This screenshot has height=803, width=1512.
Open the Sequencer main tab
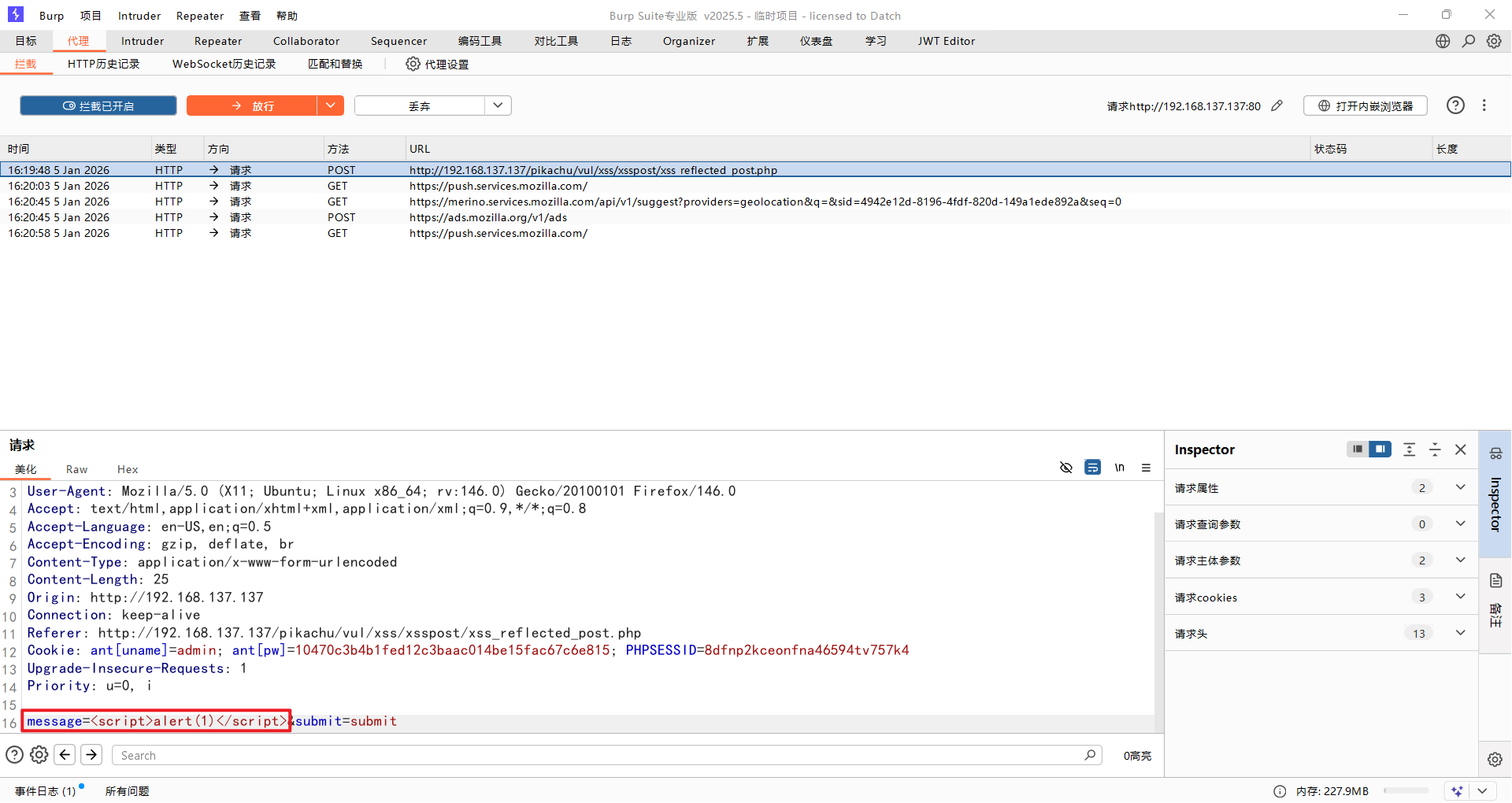(x=399, y=41)
